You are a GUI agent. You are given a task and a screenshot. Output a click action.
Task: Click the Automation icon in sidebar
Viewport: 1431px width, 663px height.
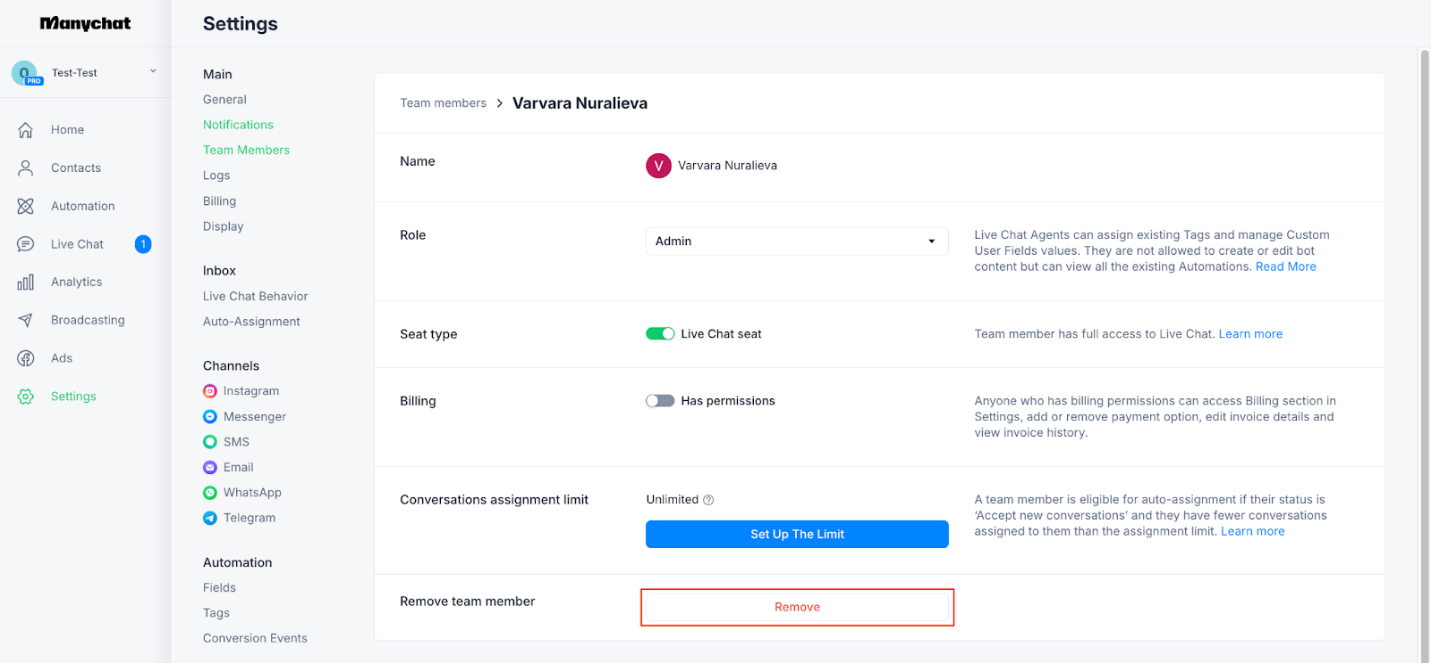tap(26, 206)
